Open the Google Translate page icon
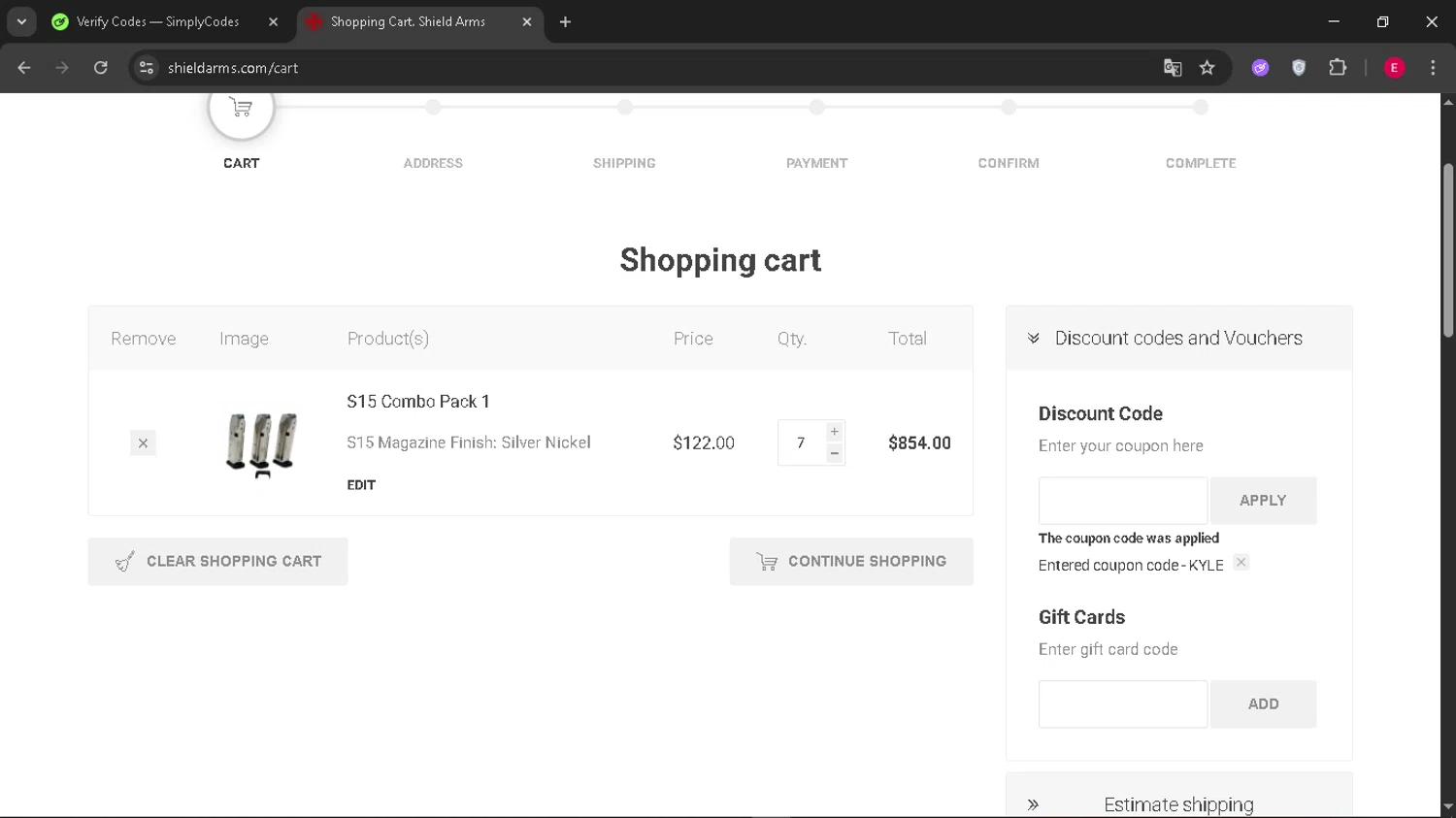 tap(1173, 68)
